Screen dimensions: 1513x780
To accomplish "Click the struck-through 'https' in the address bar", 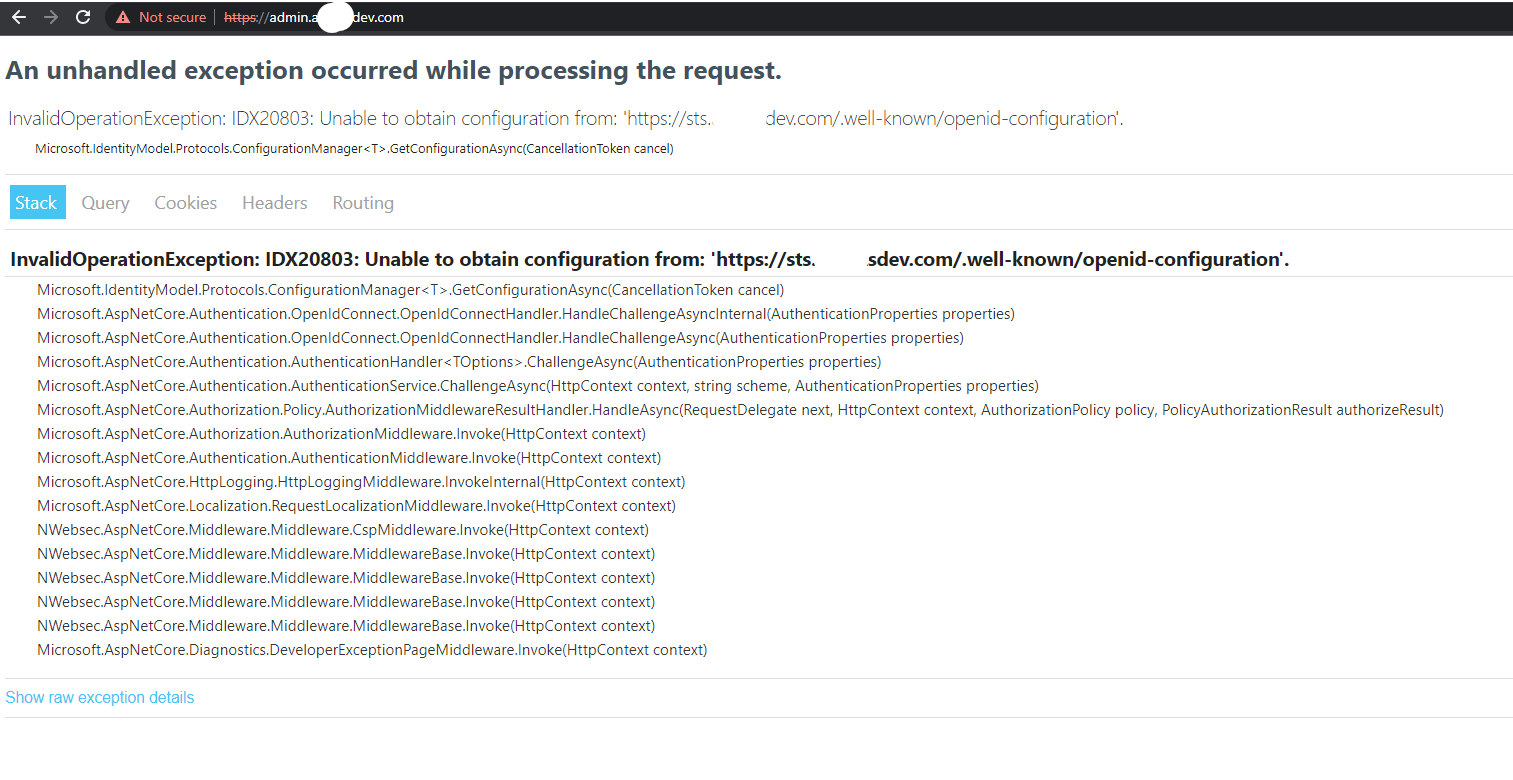I will pos(239,17).
